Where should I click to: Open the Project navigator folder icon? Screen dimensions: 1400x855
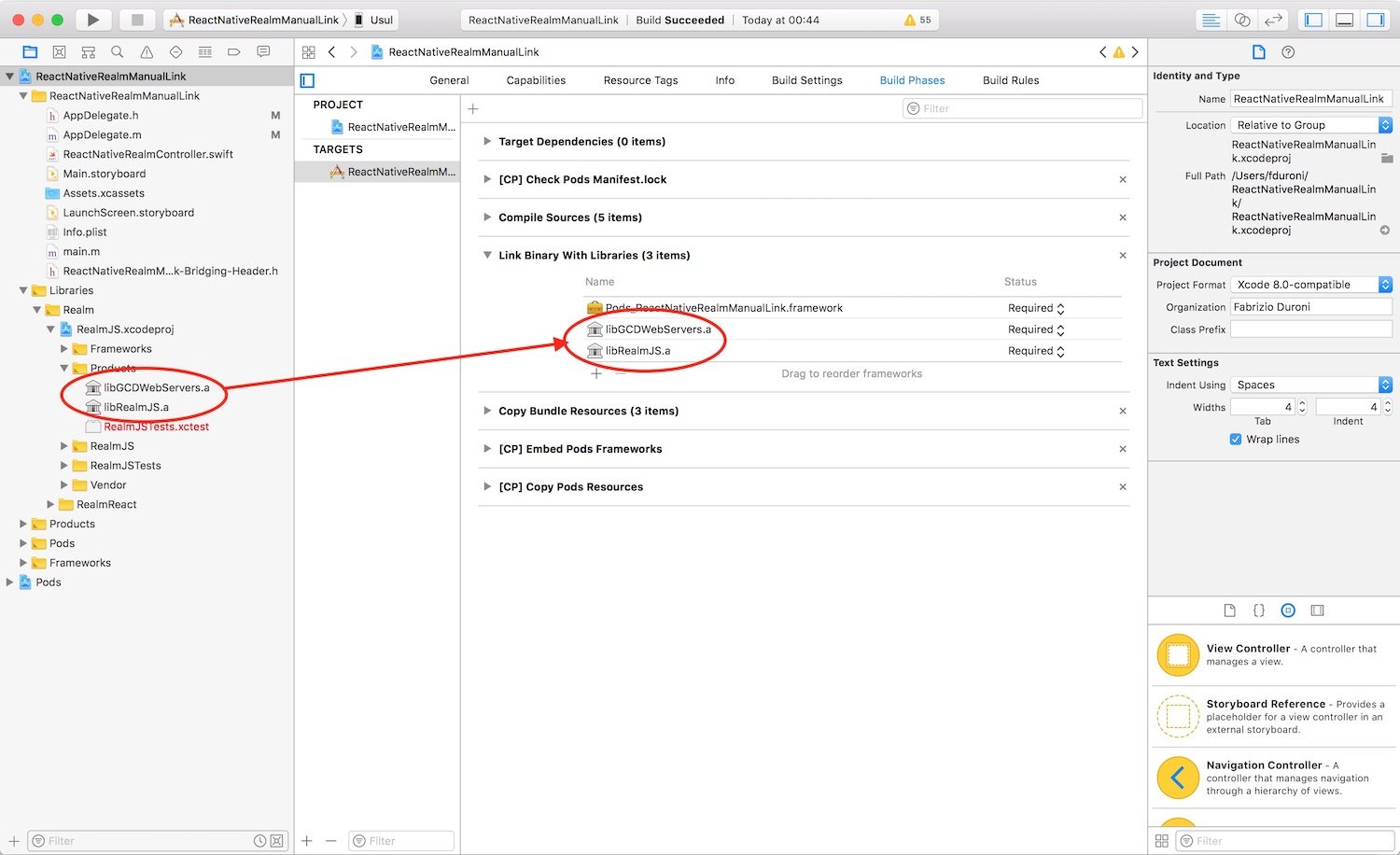(x=30, y=52)
